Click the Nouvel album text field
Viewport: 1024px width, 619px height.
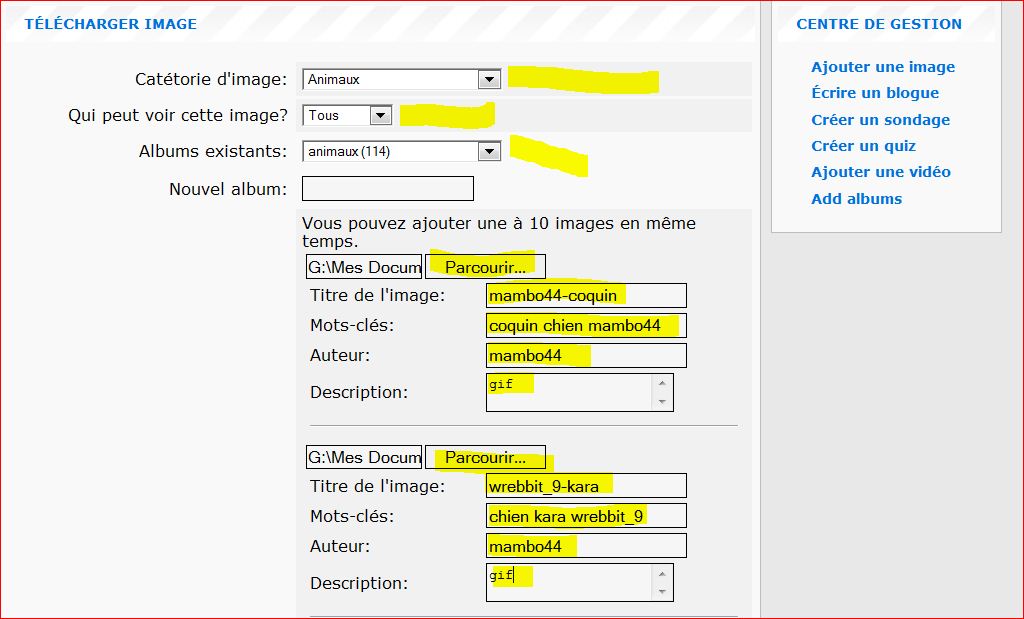[387, 188]
